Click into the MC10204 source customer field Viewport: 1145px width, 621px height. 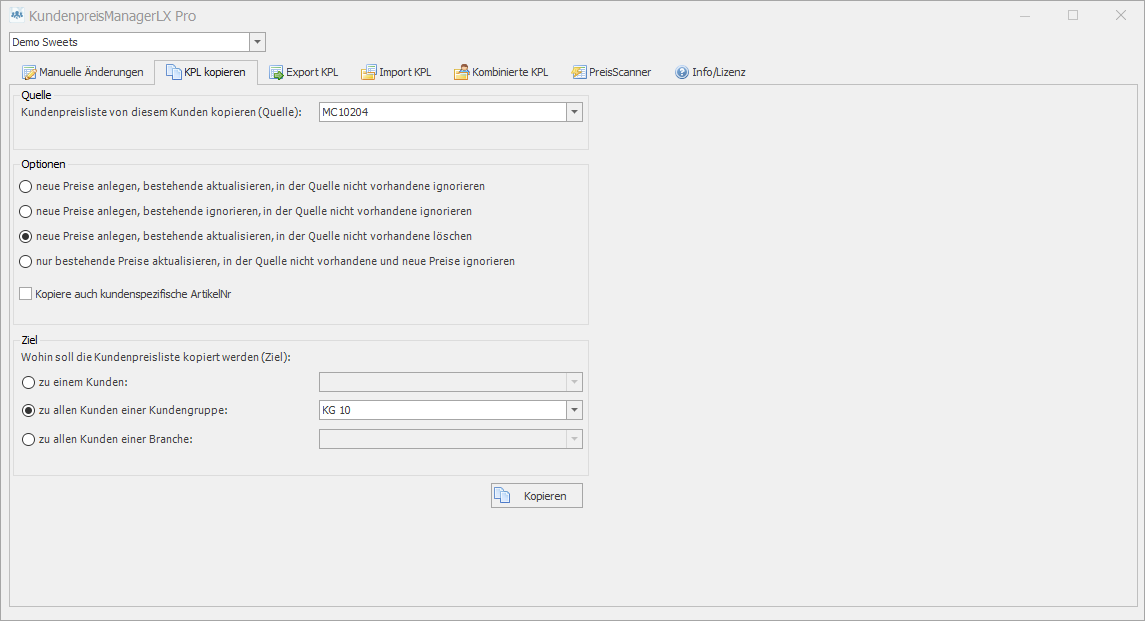tap(441, 112)
